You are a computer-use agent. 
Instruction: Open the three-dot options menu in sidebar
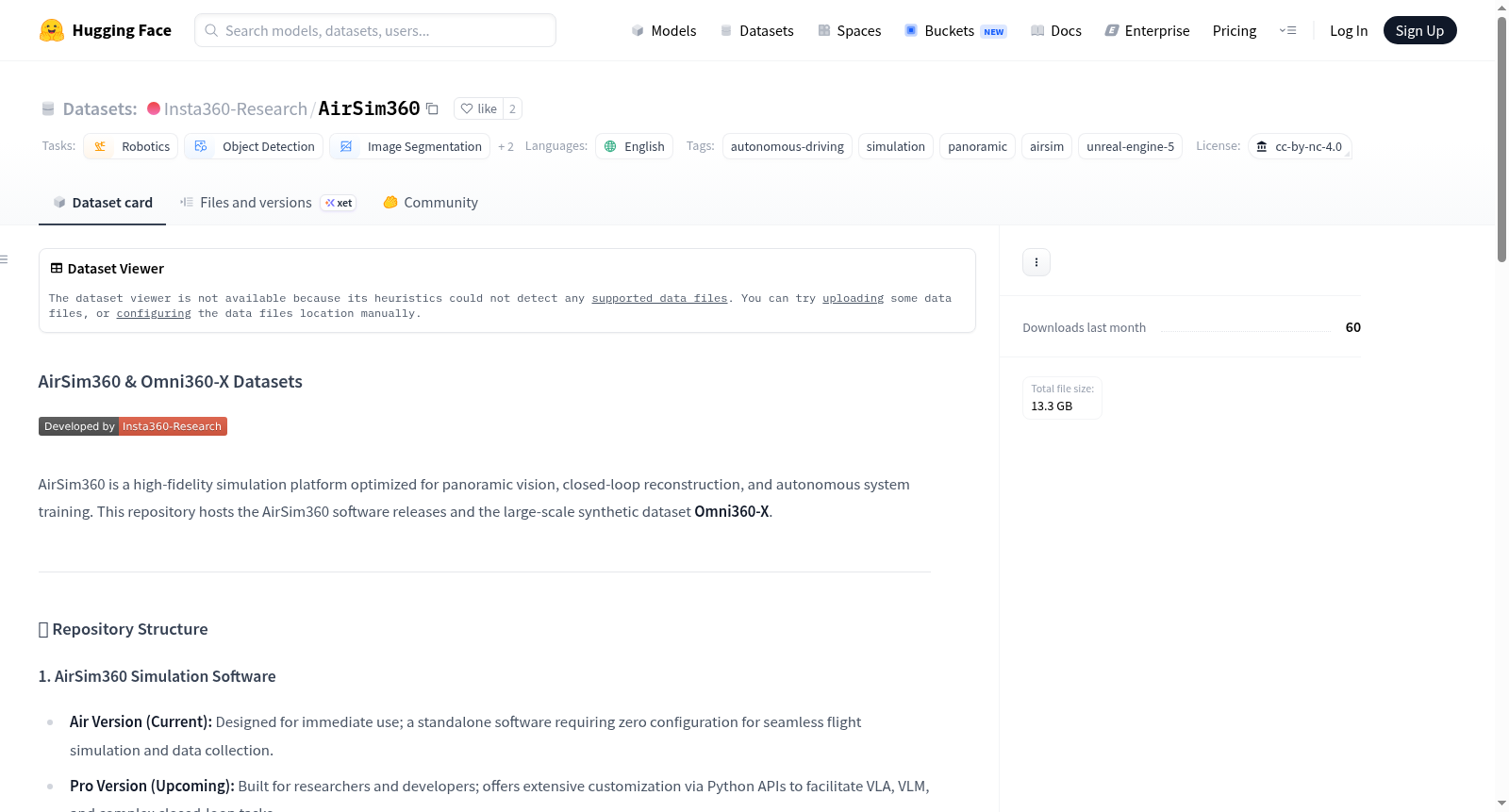coord(1036,262)
